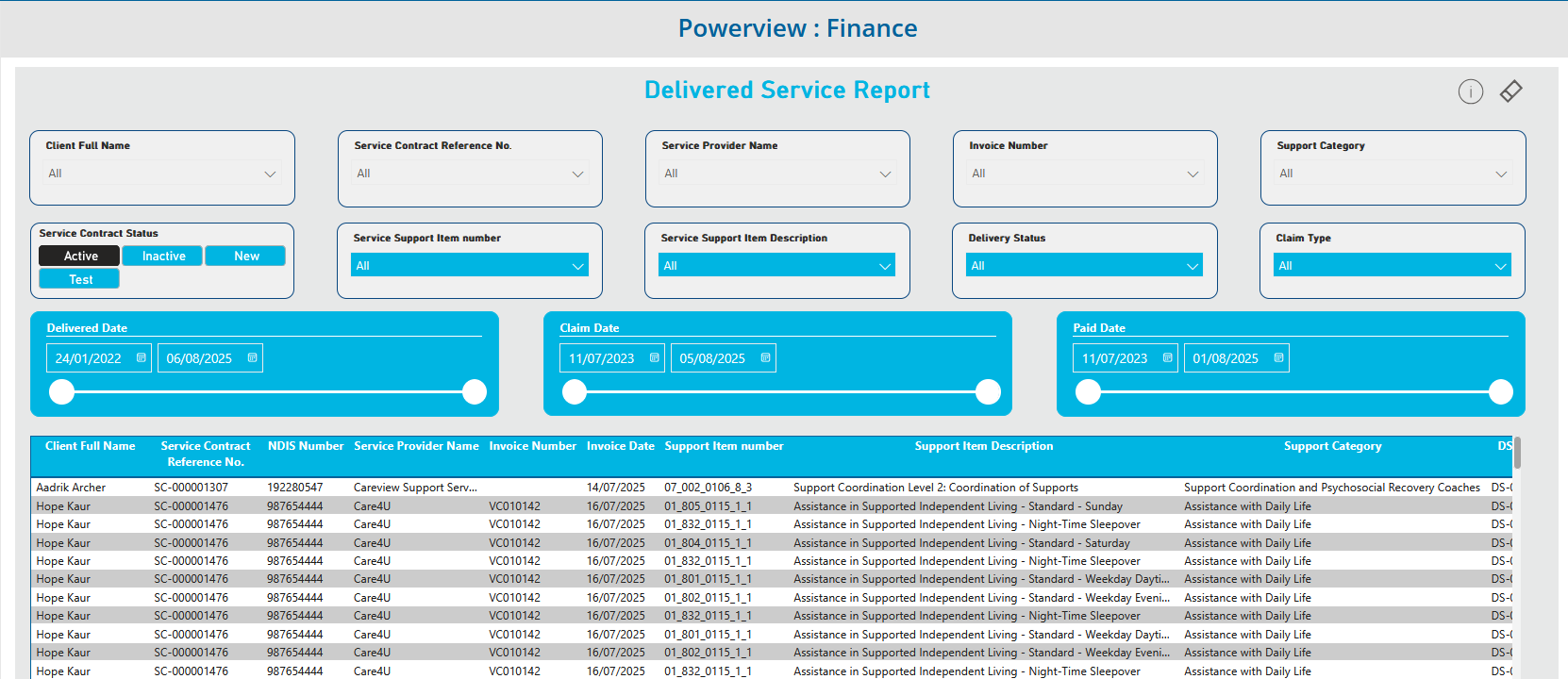Click the Delivered Service Report title
The width and height of the screenshot is (1568, 679).
point(787,91)
